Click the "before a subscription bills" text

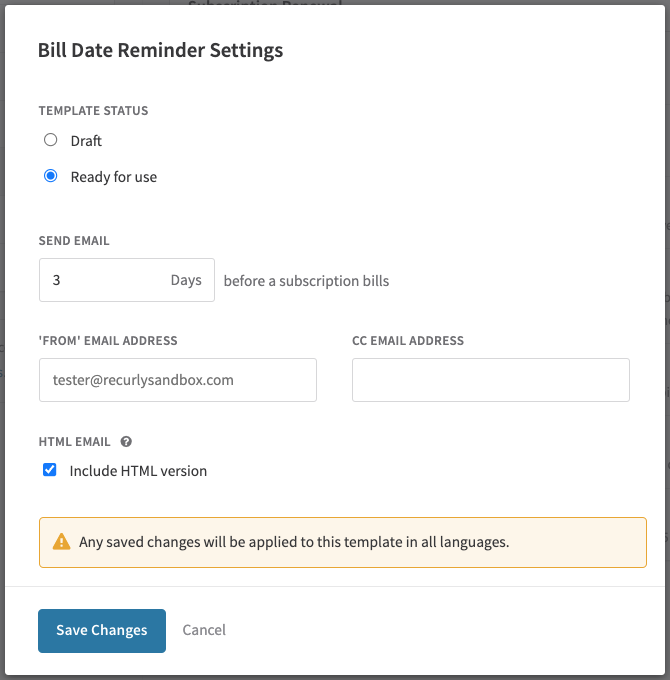click(306, 281)
